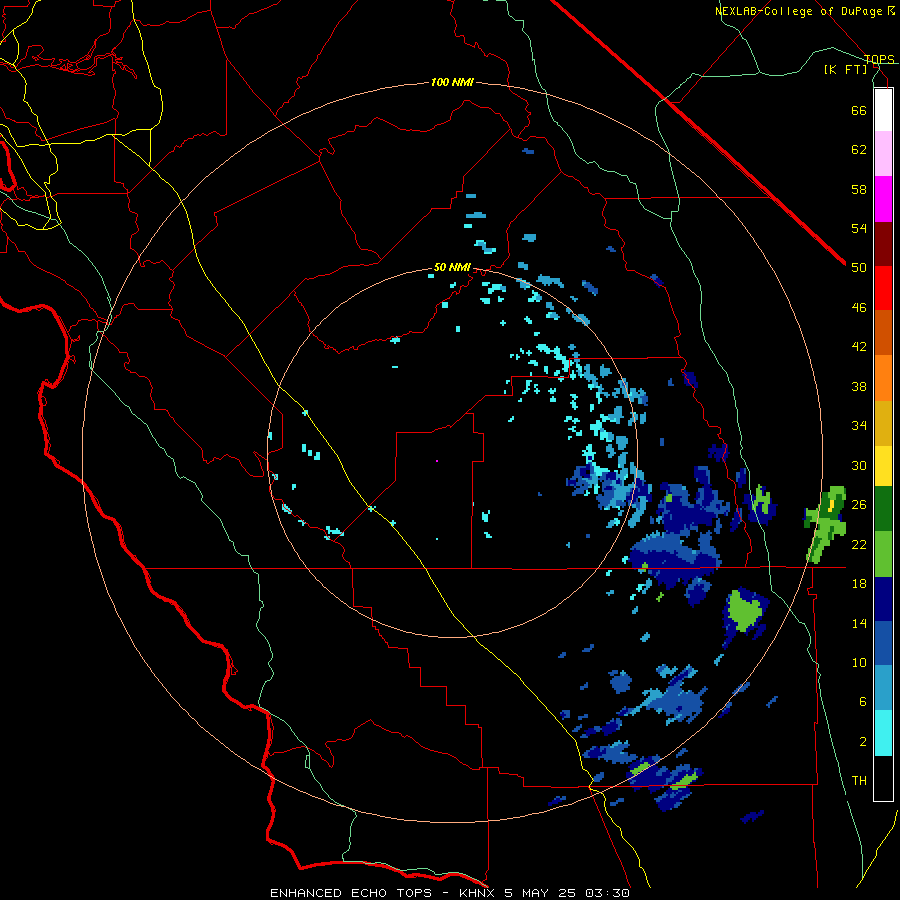Select the light green legend swatch

pos(883,554)
